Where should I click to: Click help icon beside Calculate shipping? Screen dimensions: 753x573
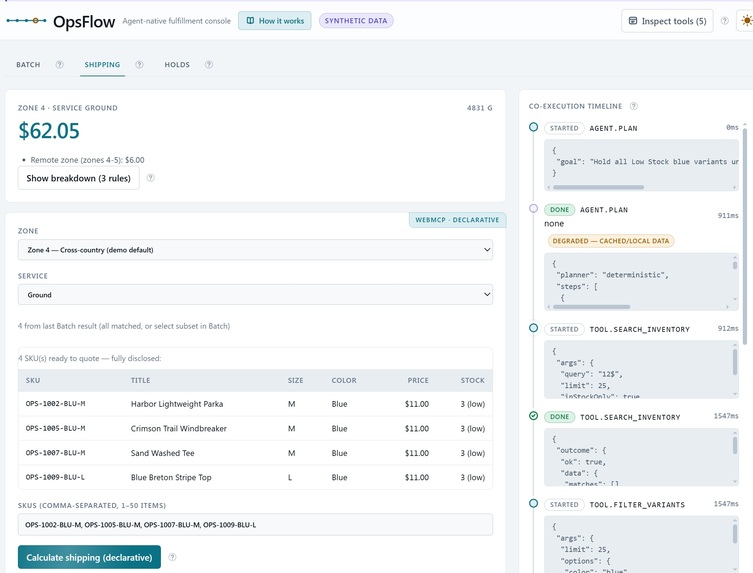tap(172, 557)
